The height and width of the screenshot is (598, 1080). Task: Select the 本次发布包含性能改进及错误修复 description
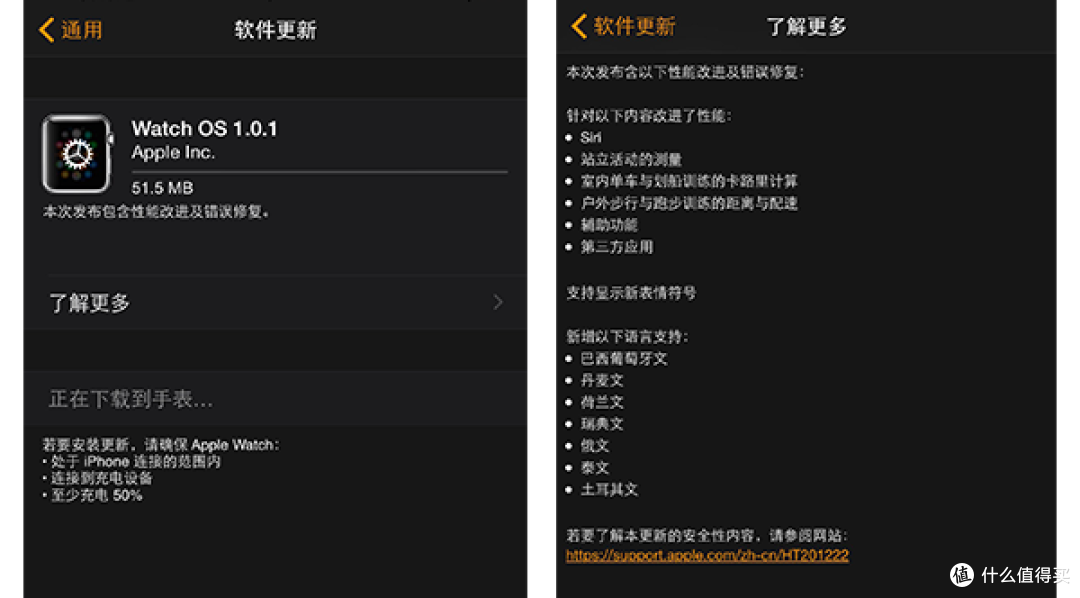click(156, 212)
